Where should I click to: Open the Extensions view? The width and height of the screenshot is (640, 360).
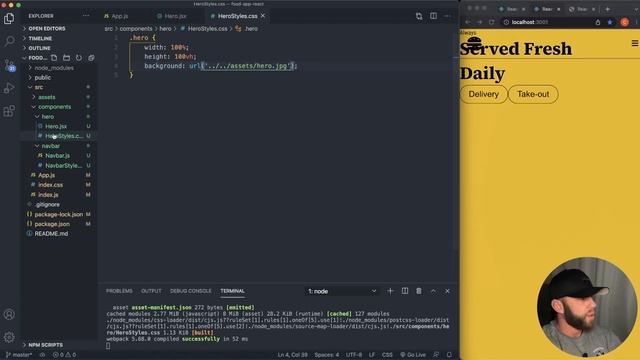click(9, 111)
